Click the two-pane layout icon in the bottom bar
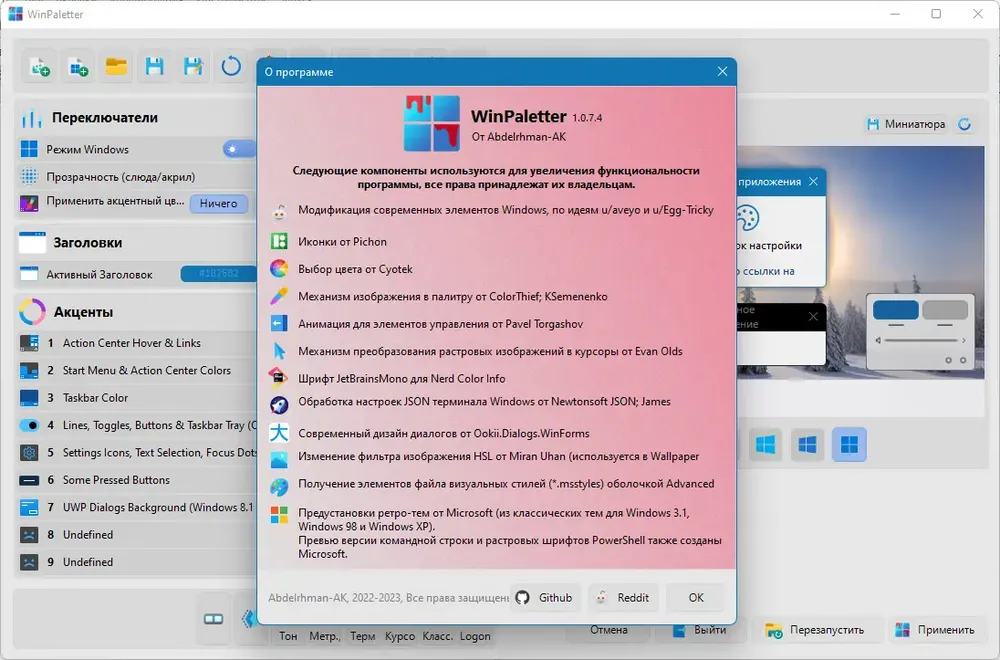This screenshot has width=1000, height=660. [x=213, y=619]
